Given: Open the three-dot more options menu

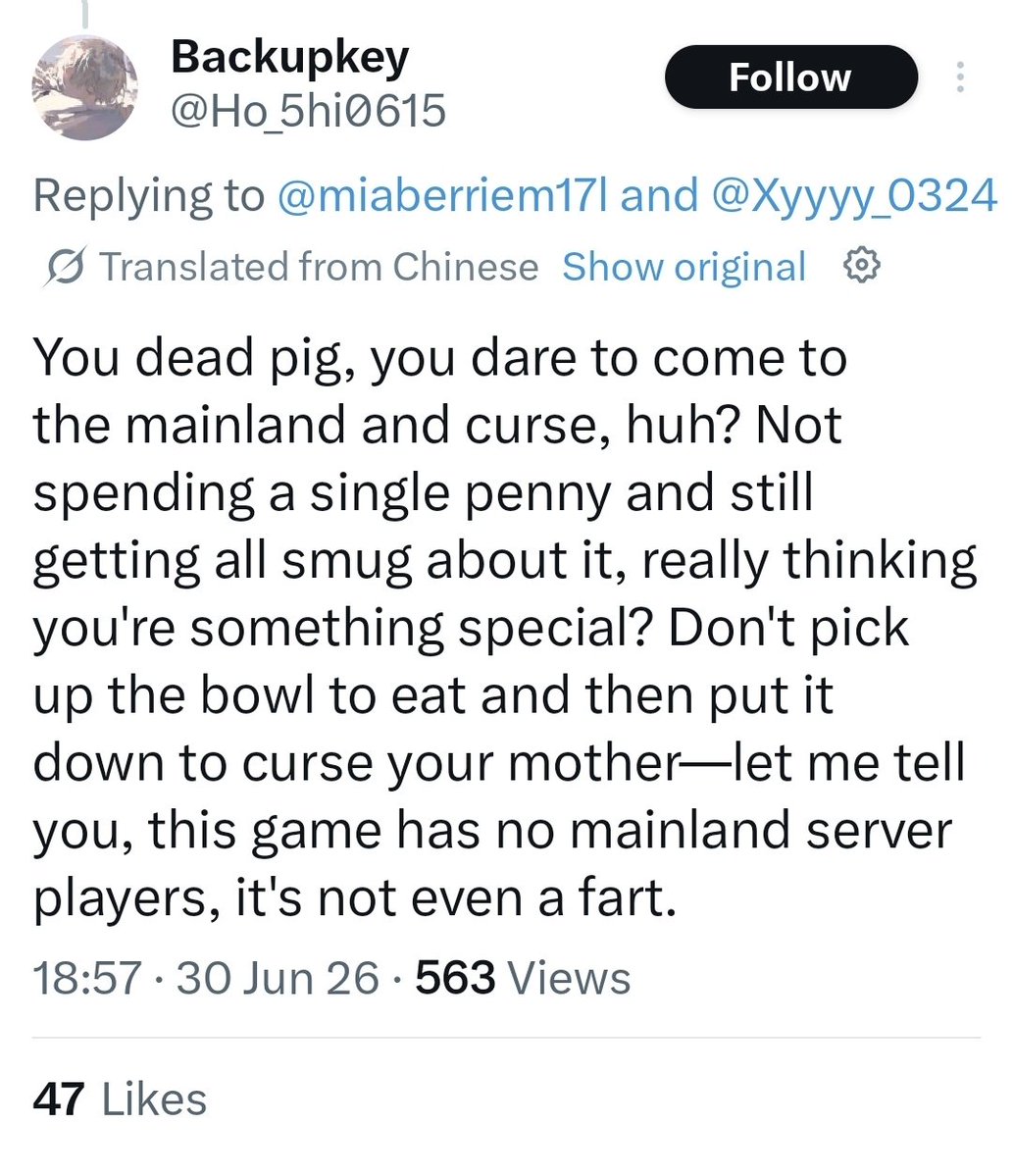Looking at the screenshot, I should (959, 77).
